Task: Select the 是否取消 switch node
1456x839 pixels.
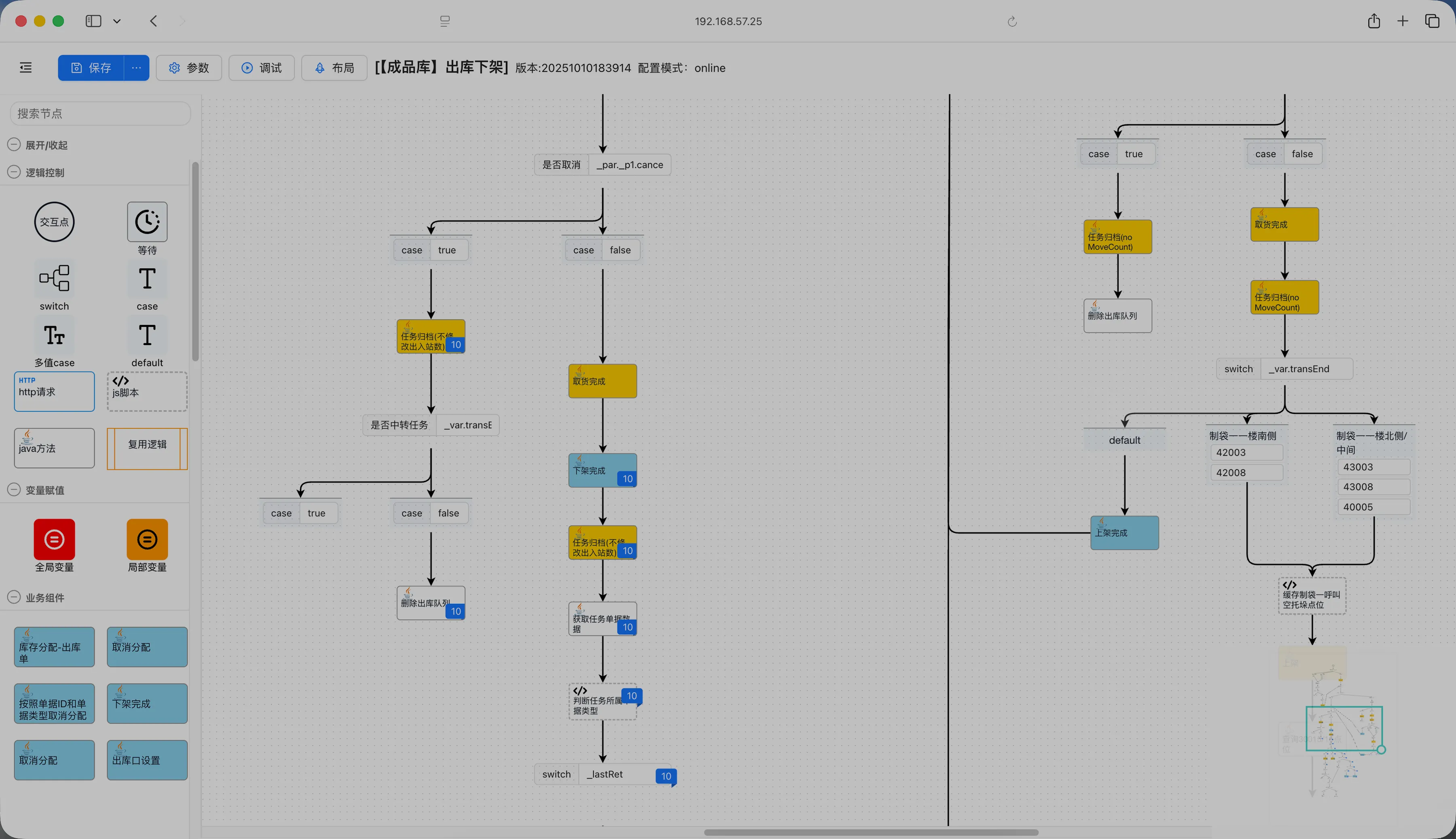Action: coord(603,165)
